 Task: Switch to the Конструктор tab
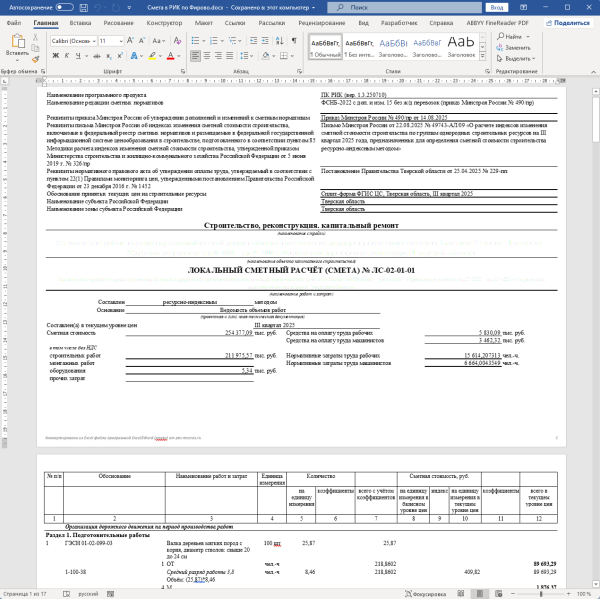click(x=164, y=23)
